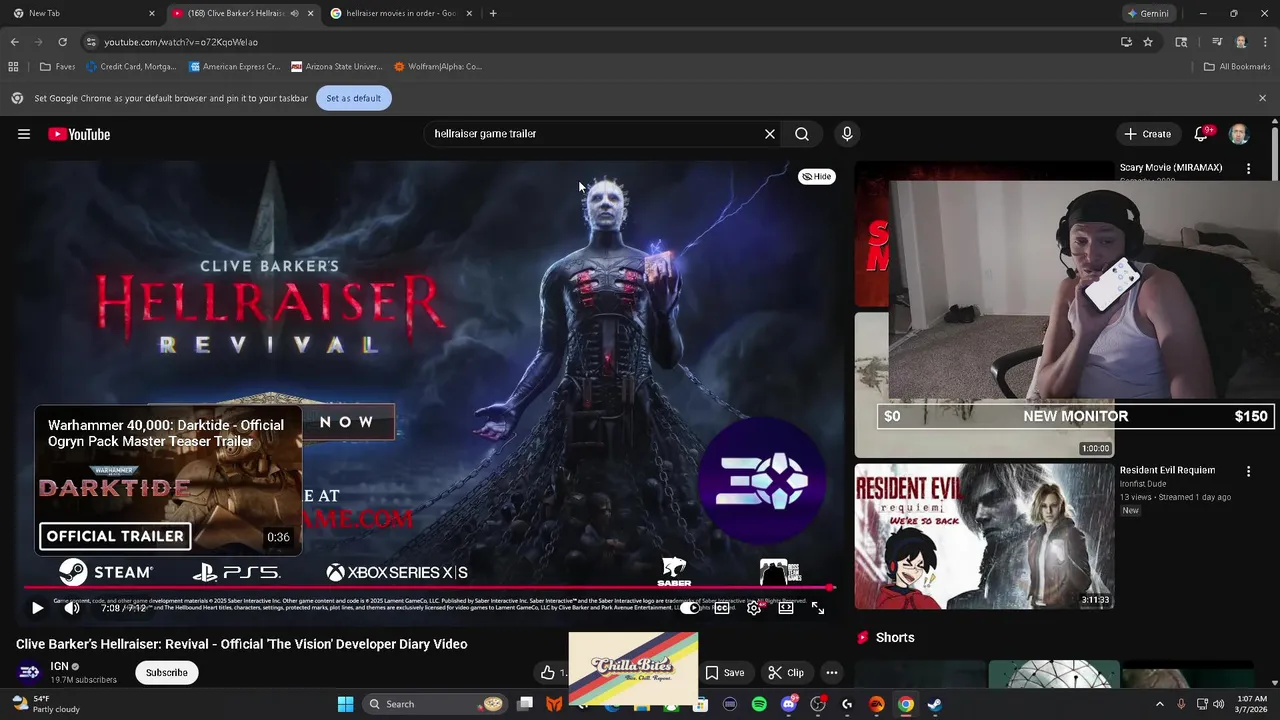Bookmark this page with star
This screenshot has height=720, width=1280.
click(1148, 42)
